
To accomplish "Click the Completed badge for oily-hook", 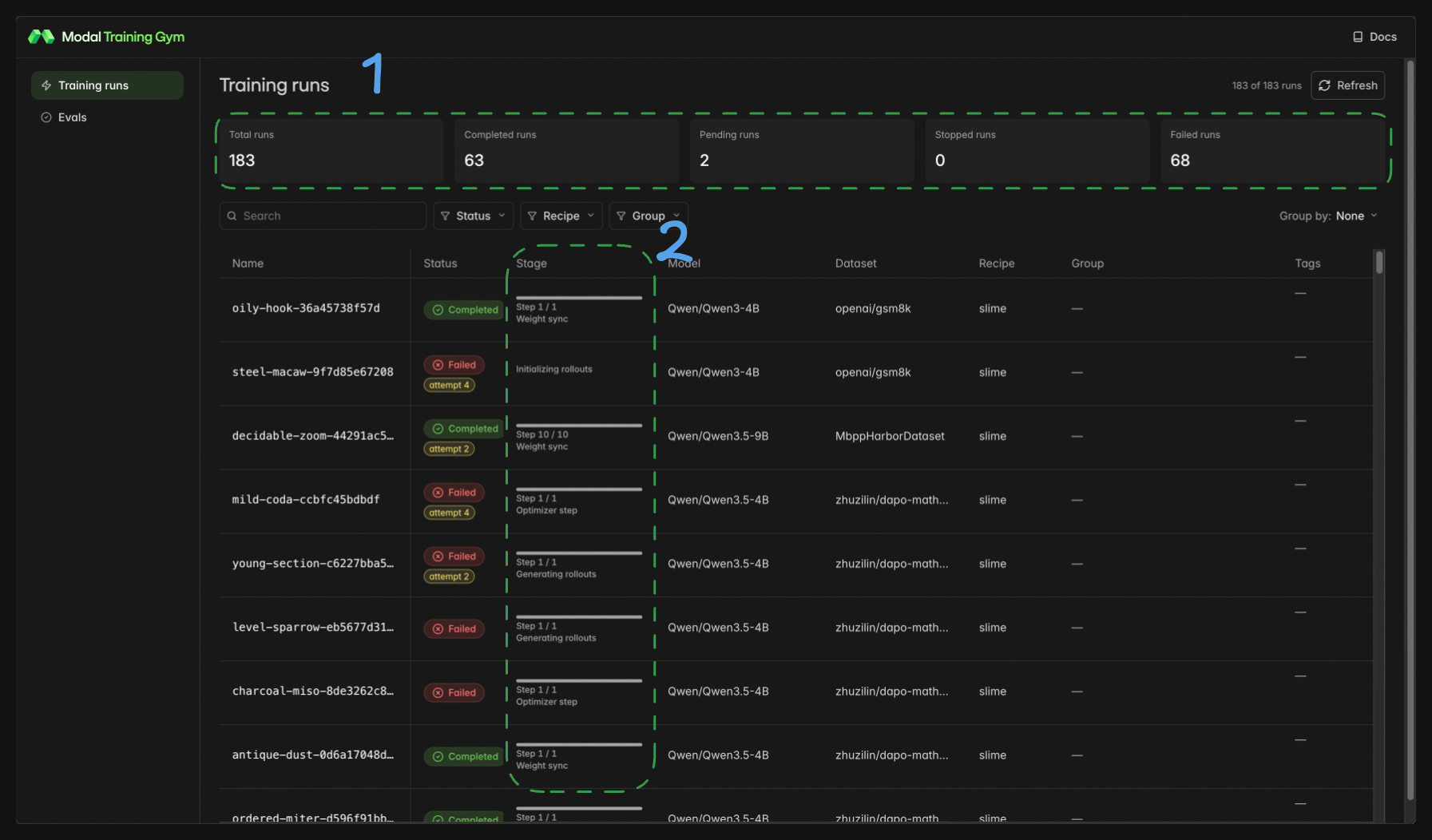I will [x=465, y=310].
